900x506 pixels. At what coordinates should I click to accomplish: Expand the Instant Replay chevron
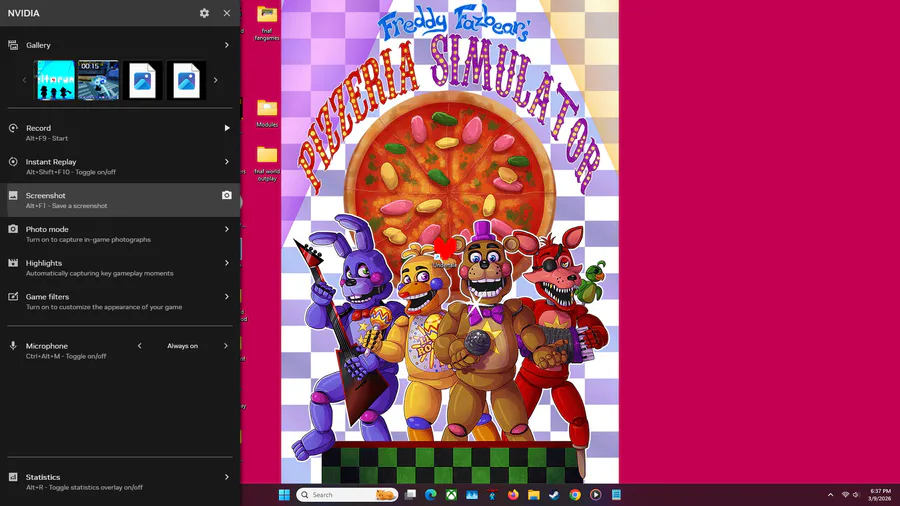coord(227,162)
